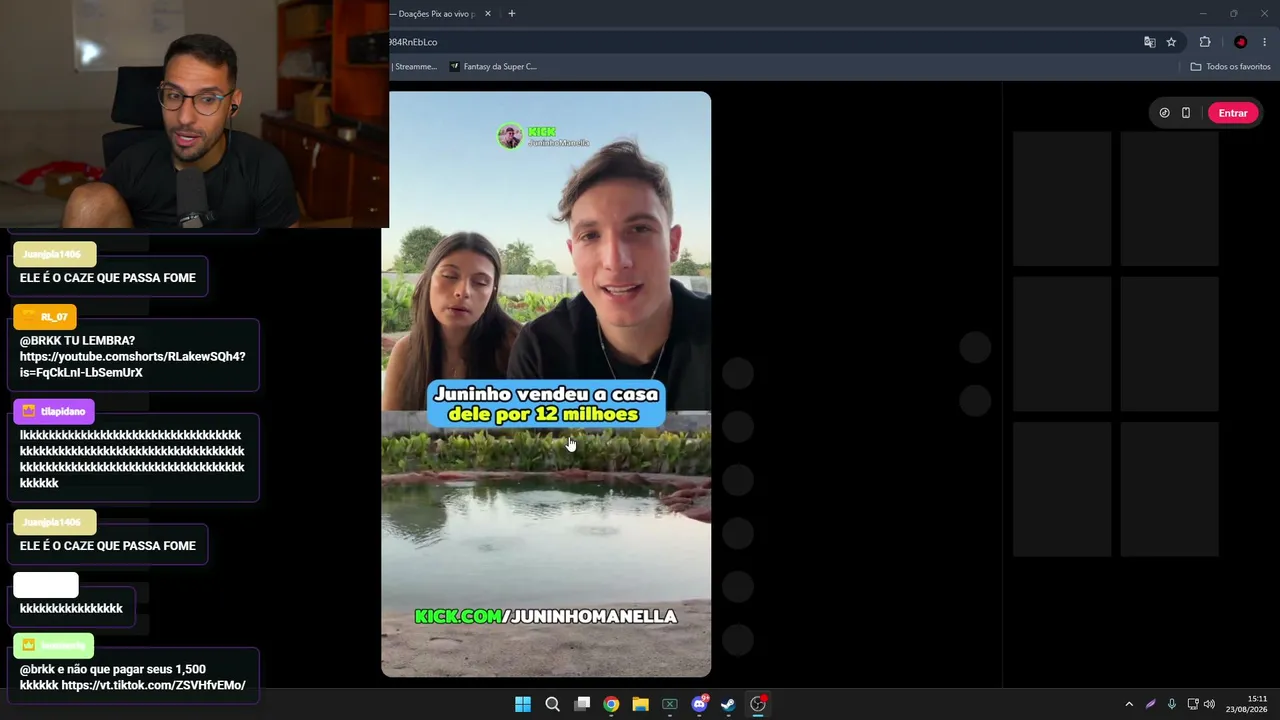Viewport: 1280px width, 720px height.
Task: Close the Doações Pix ao vivo tab
Action: [487, 14]
